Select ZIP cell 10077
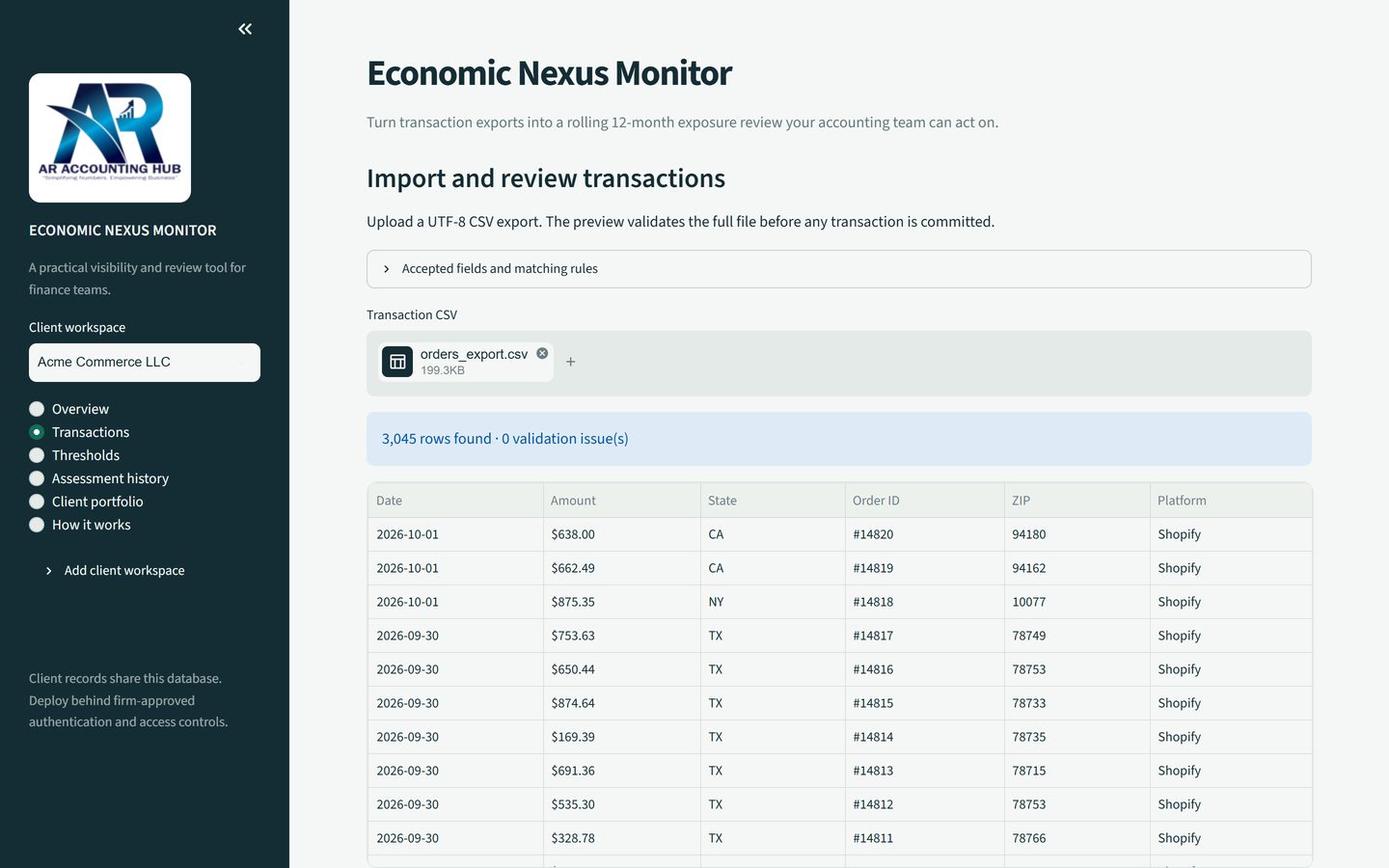The height and width of the screenshot is (868, 1389). tap(1077, 602)
